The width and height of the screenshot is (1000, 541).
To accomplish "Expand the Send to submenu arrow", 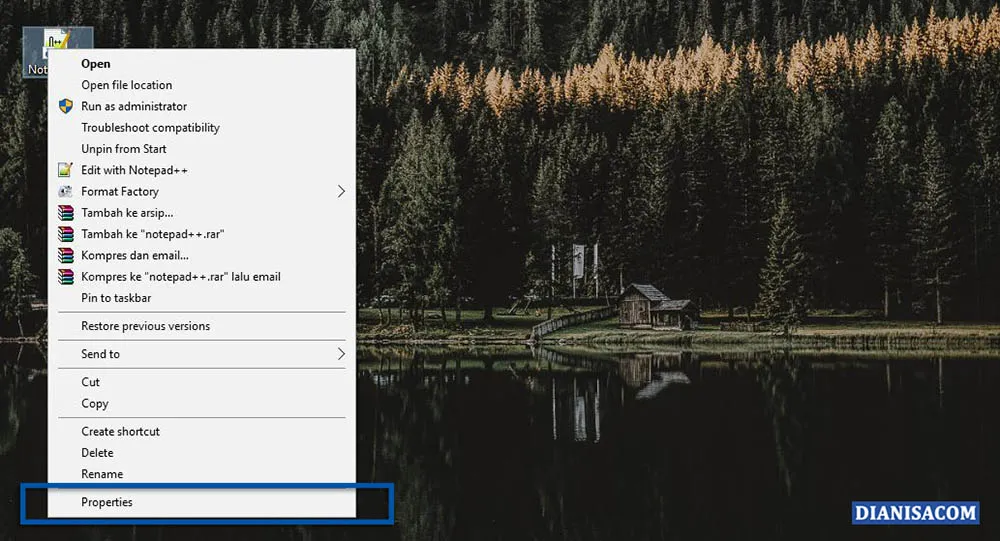I will [x=341, y=353].
